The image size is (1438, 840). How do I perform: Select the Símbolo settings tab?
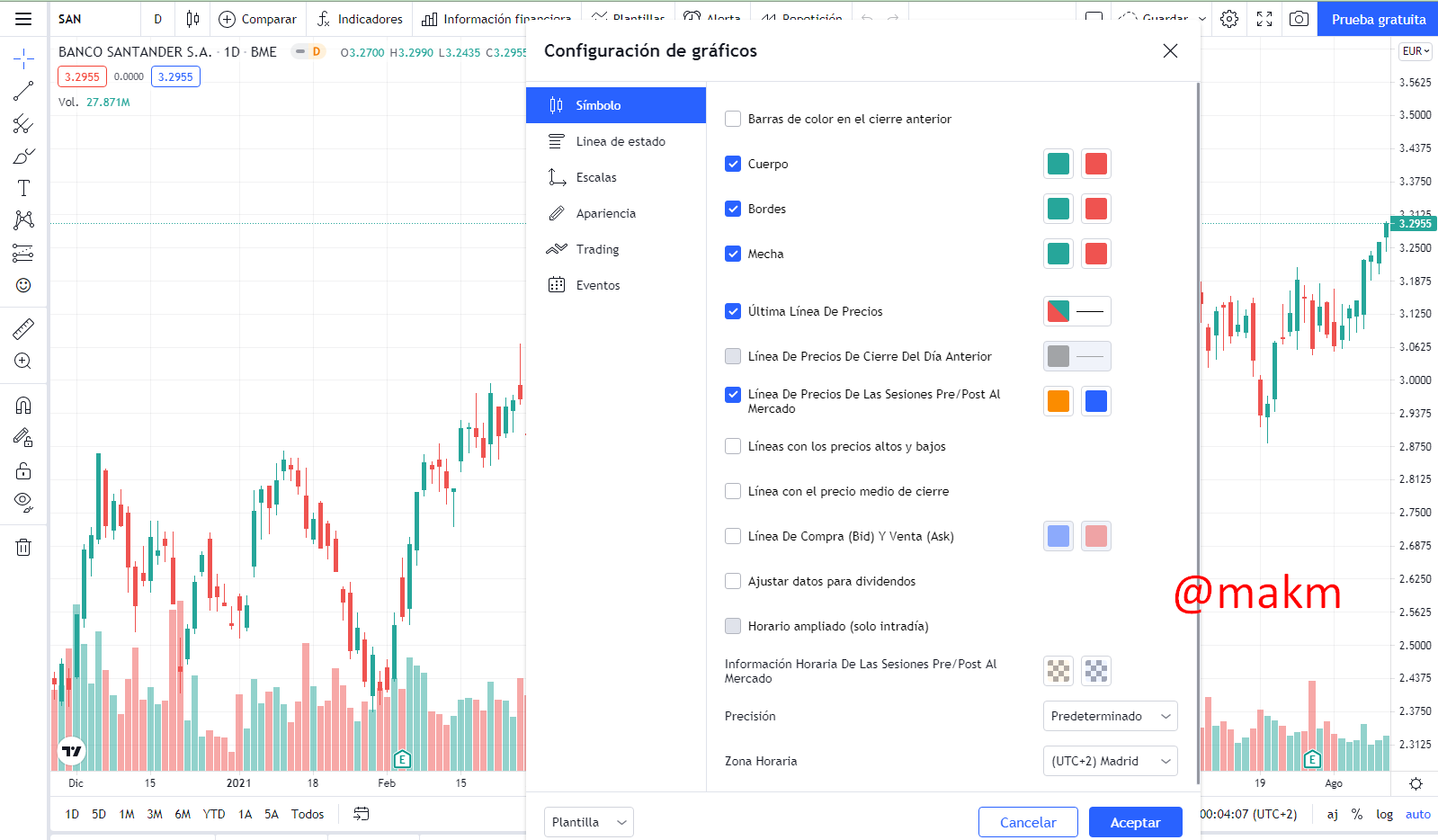pyautogui.click(x=616, y=105)
